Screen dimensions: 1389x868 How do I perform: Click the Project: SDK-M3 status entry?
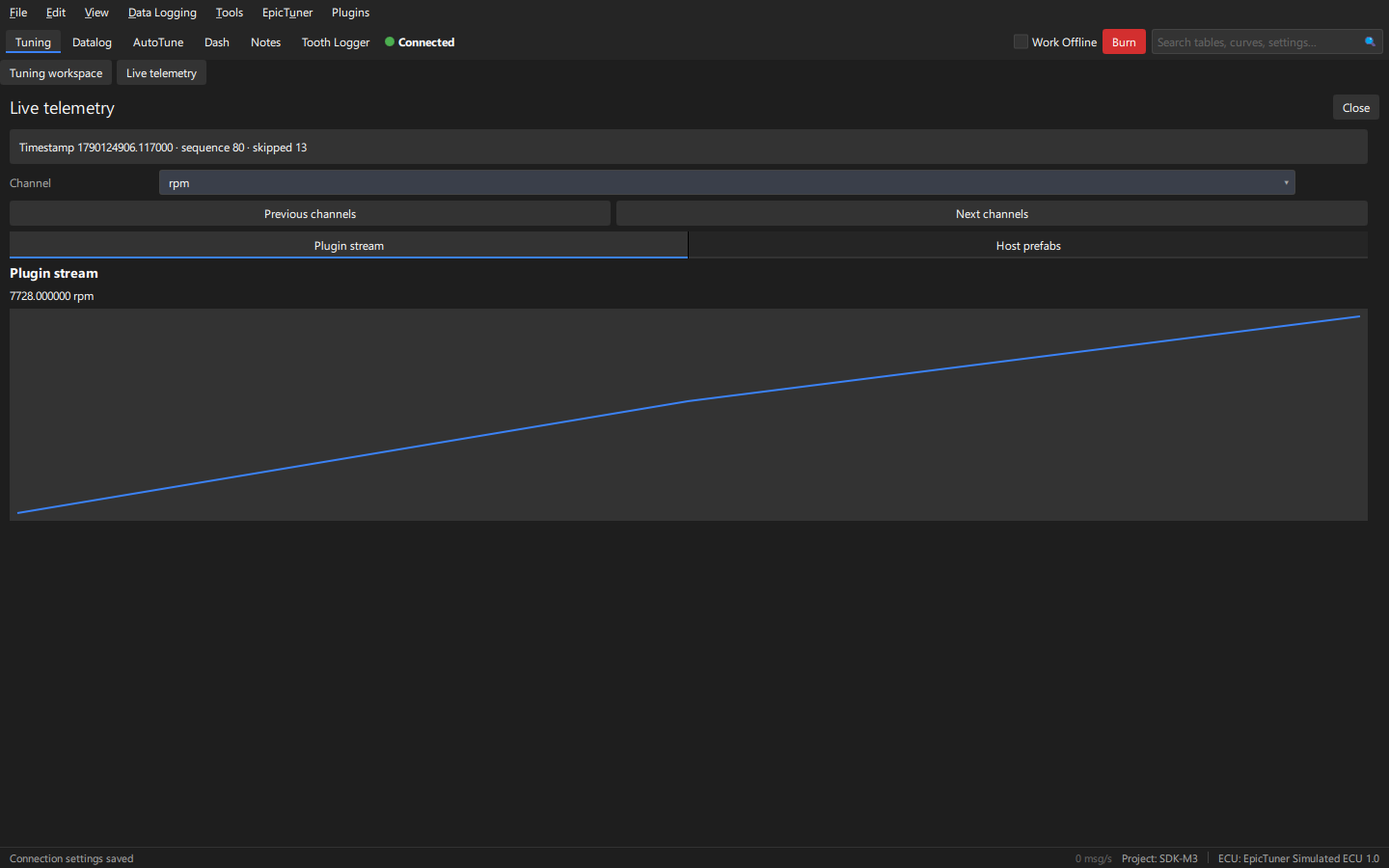click(1159, 858)
